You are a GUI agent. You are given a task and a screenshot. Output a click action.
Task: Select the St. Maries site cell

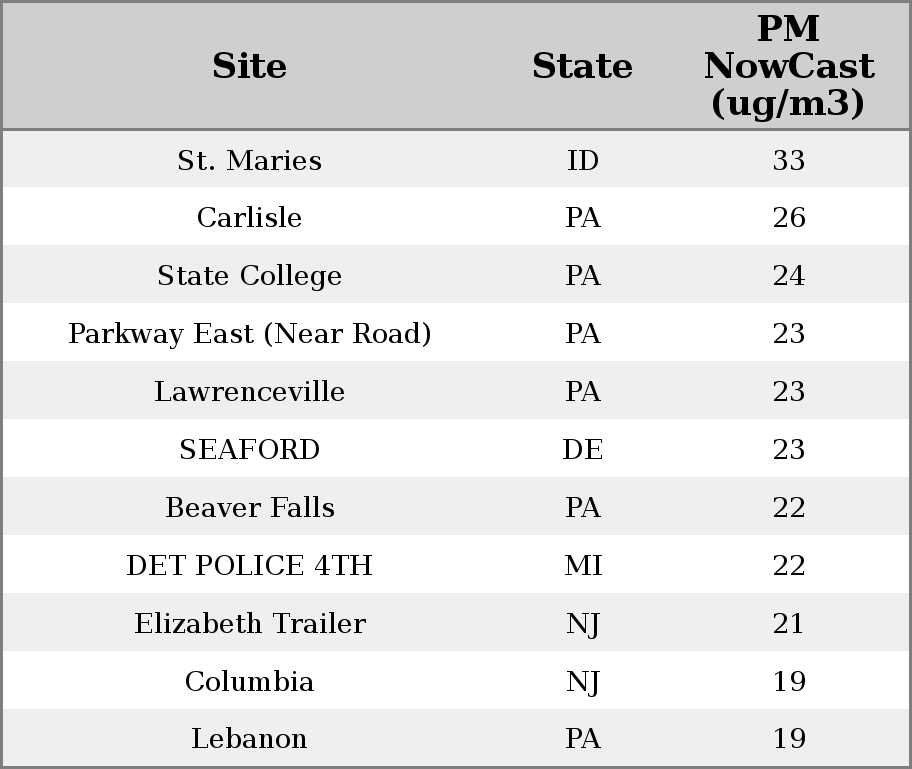pos(249,160)
